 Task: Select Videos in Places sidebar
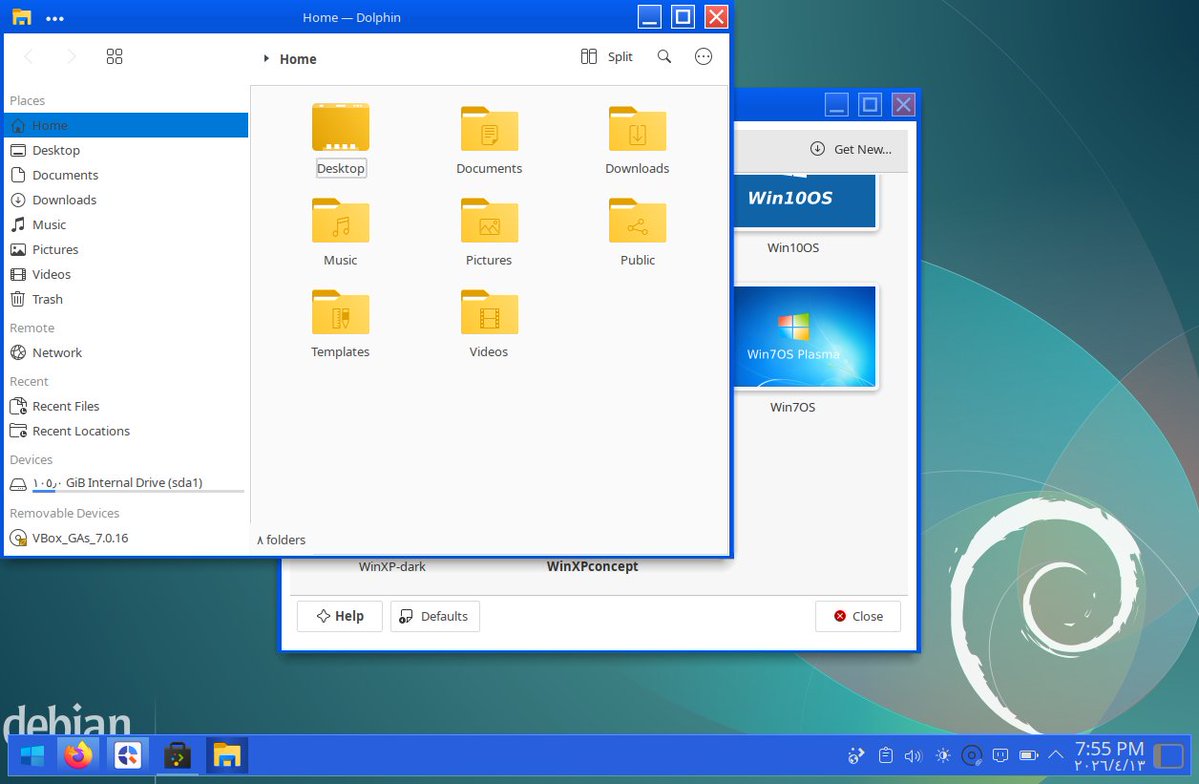point(126,275)
